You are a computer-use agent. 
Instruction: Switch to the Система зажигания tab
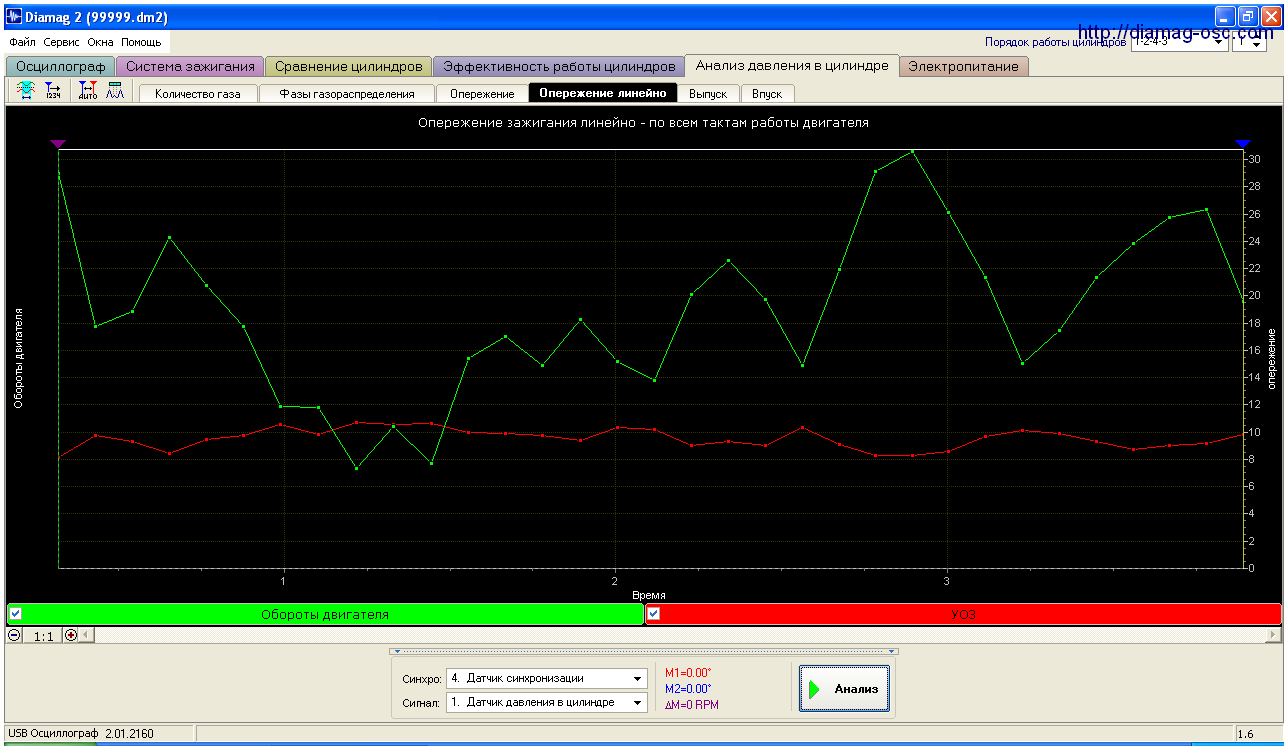tap(190, 67)
